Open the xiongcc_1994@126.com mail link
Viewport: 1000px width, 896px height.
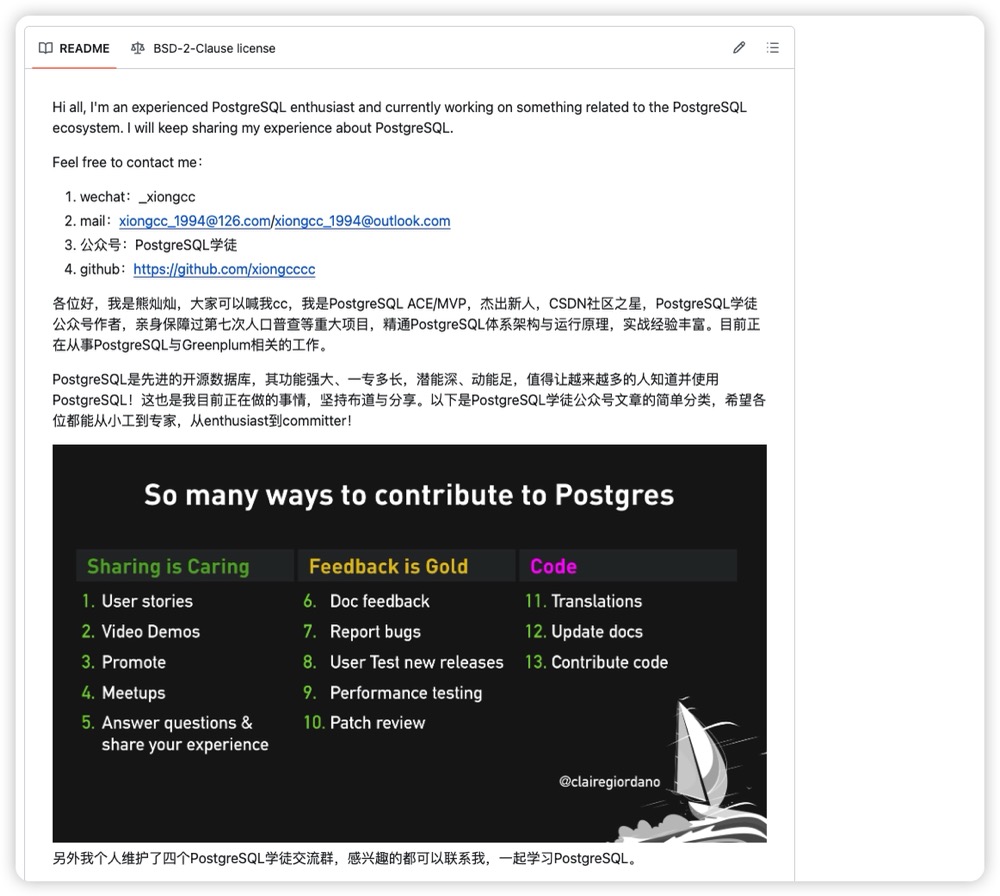point(195,221)
